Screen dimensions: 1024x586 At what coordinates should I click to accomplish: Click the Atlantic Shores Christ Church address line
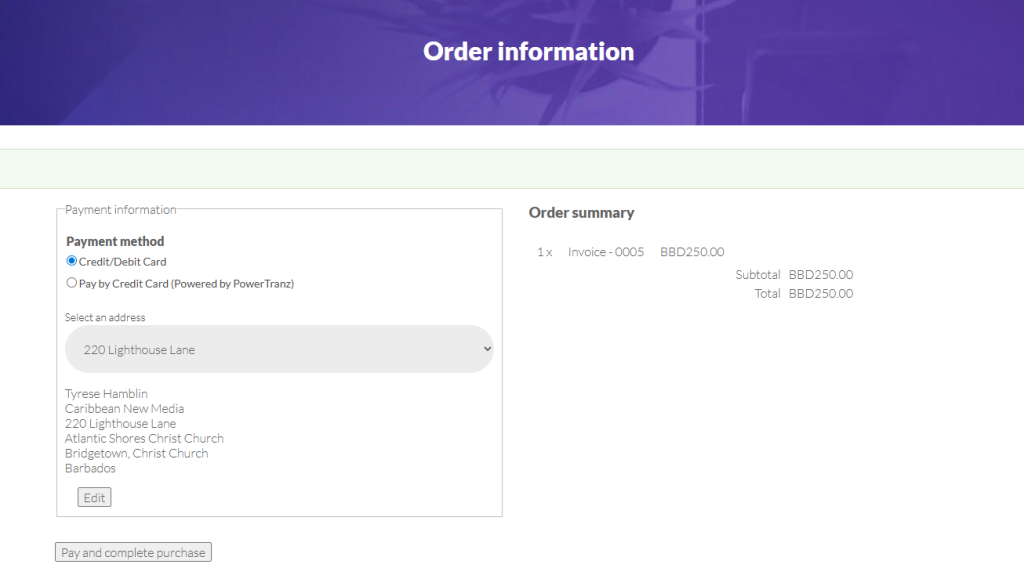coord(144,438)
